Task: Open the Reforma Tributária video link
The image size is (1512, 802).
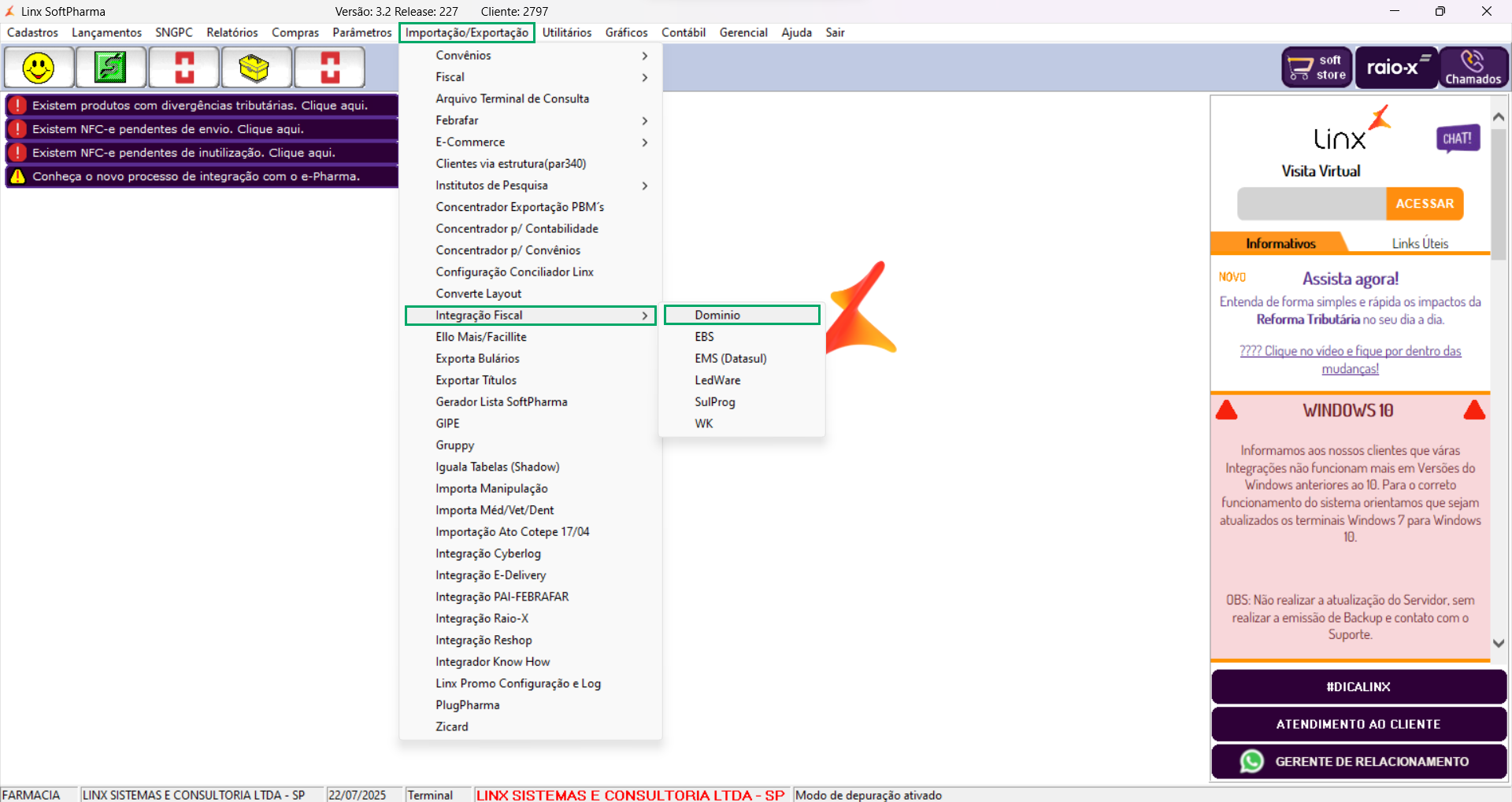Action: (1351, 360)
